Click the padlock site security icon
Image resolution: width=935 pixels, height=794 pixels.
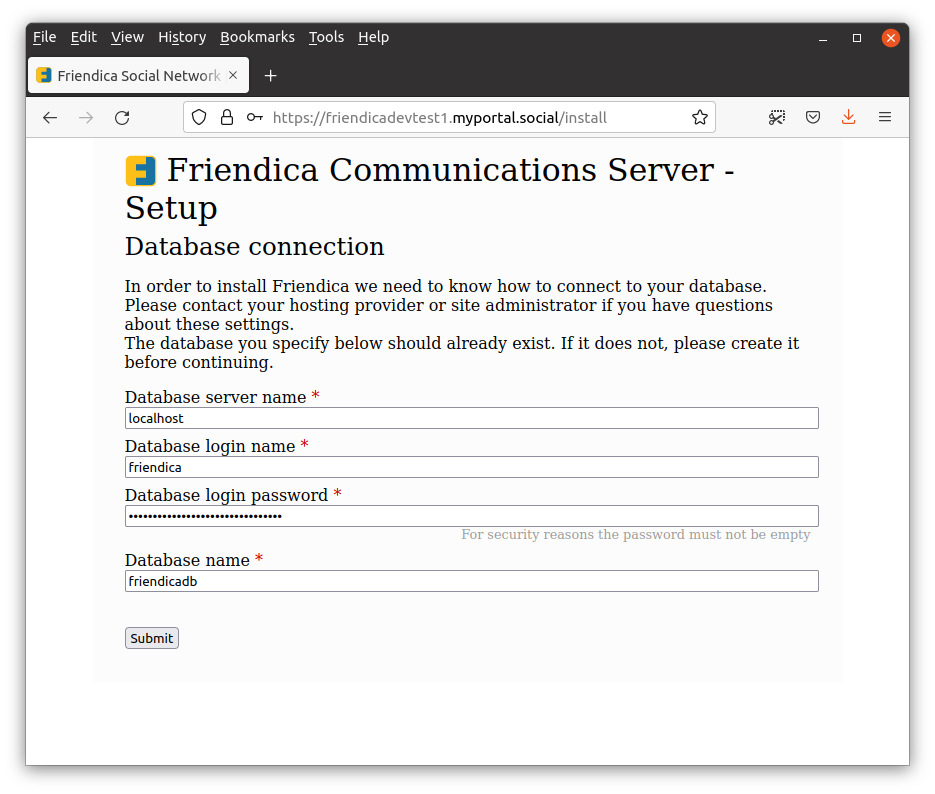click(x=227, y=118)
